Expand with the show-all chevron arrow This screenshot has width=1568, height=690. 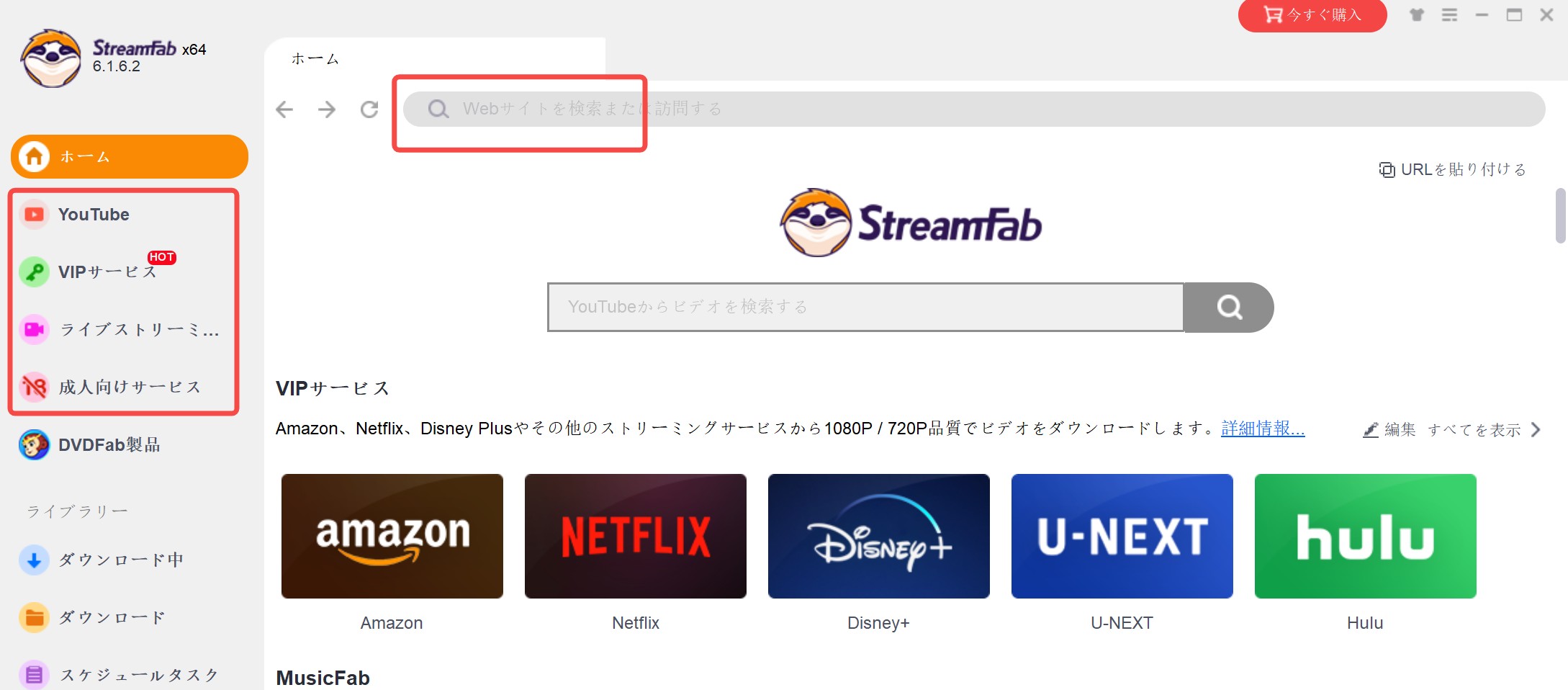(x=1536, y=430)
